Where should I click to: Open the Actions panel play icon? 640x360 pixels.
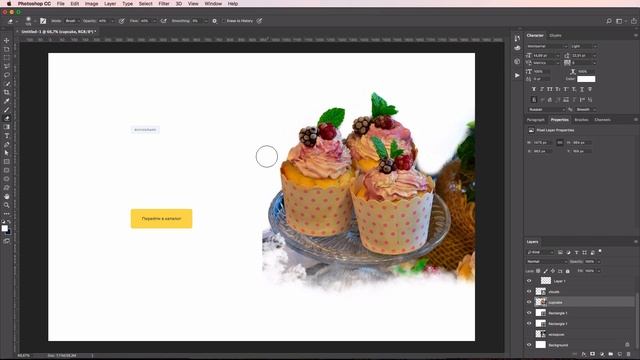[x=517, y=76]
